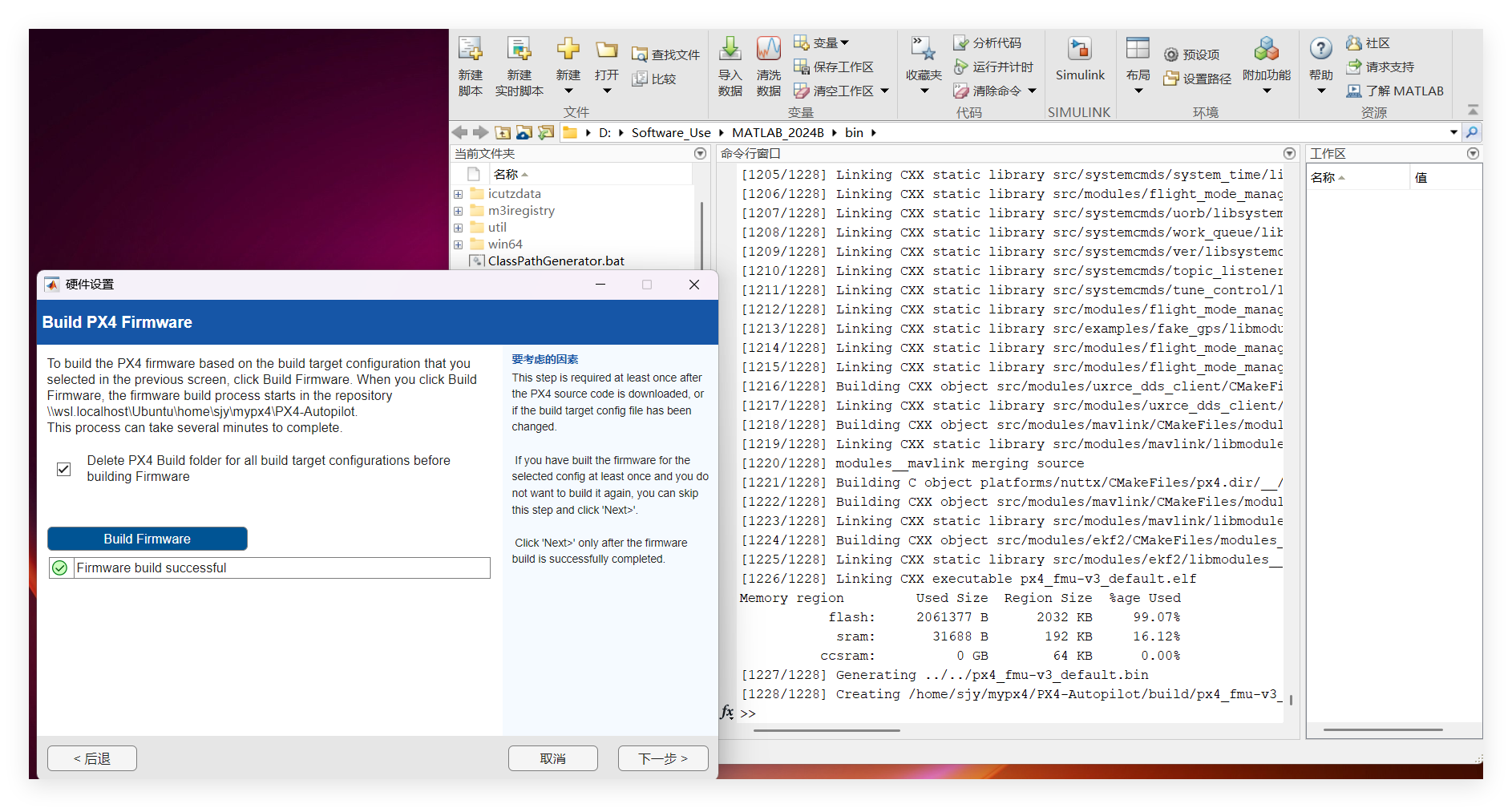This screenshot has height=808, width=1512.
Task: Expand the win64 folder tree node
Action: click(458, 244)
